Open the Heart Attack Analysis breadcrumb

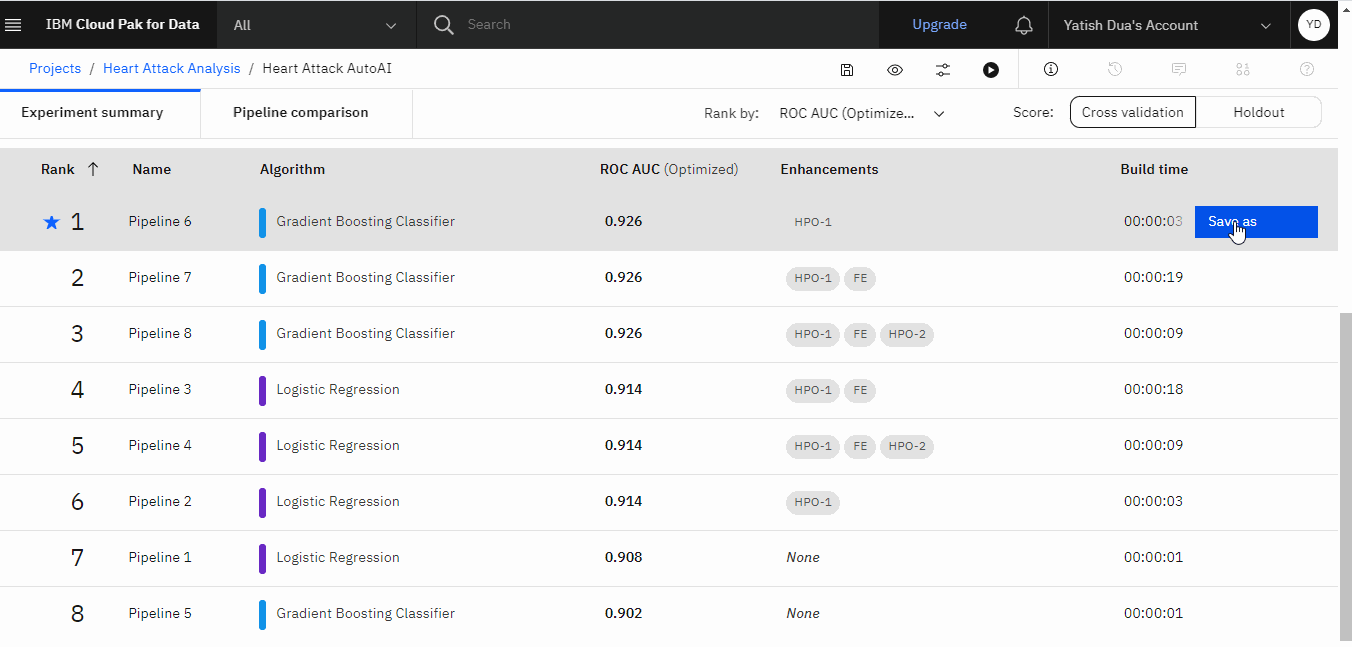(x=172, y=68)
